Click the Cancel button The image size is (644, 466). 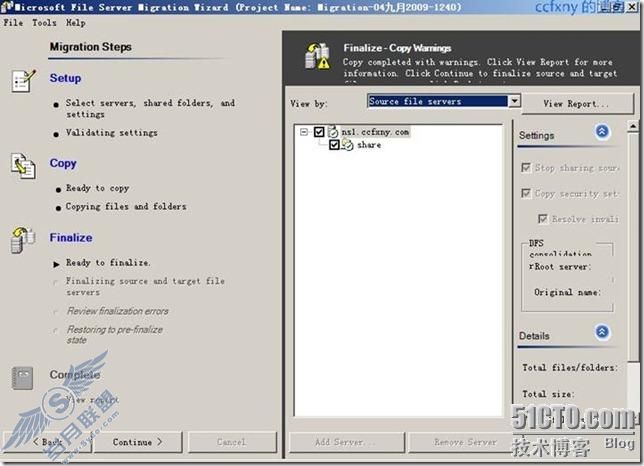tap(232, 442)
